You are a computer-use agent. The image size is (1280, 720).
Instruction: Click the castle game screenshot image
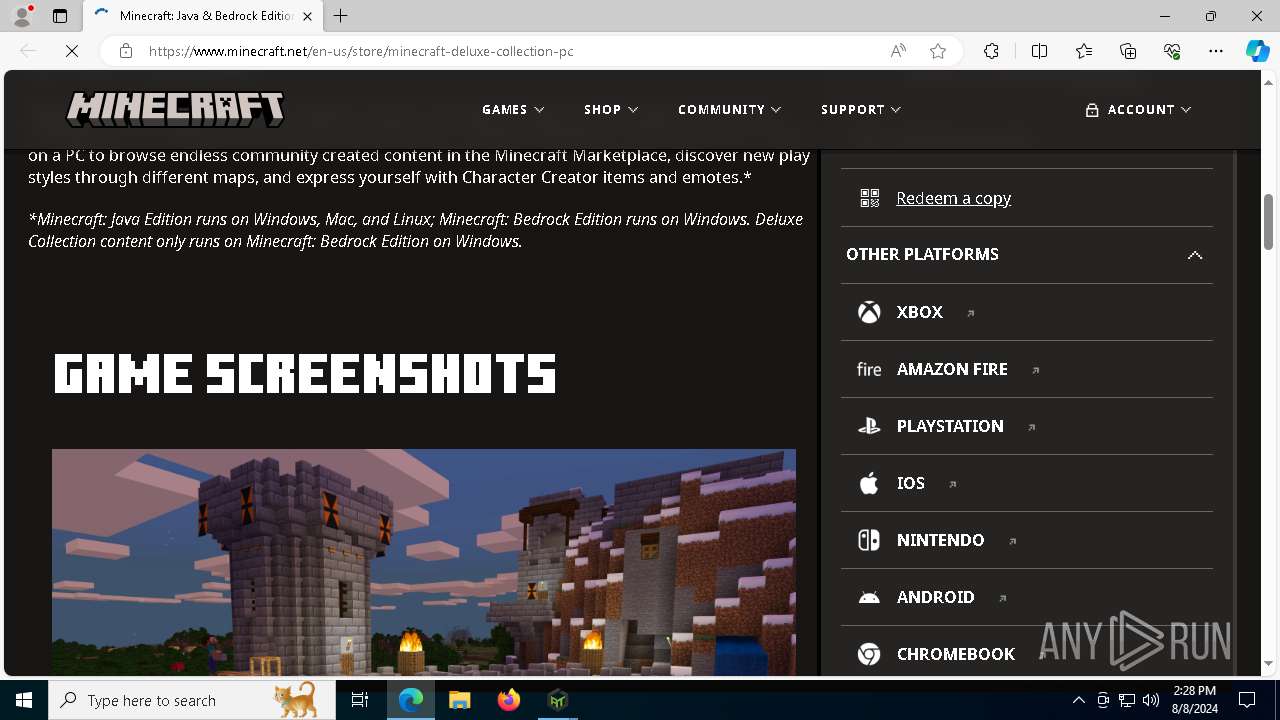pos(424,562)
